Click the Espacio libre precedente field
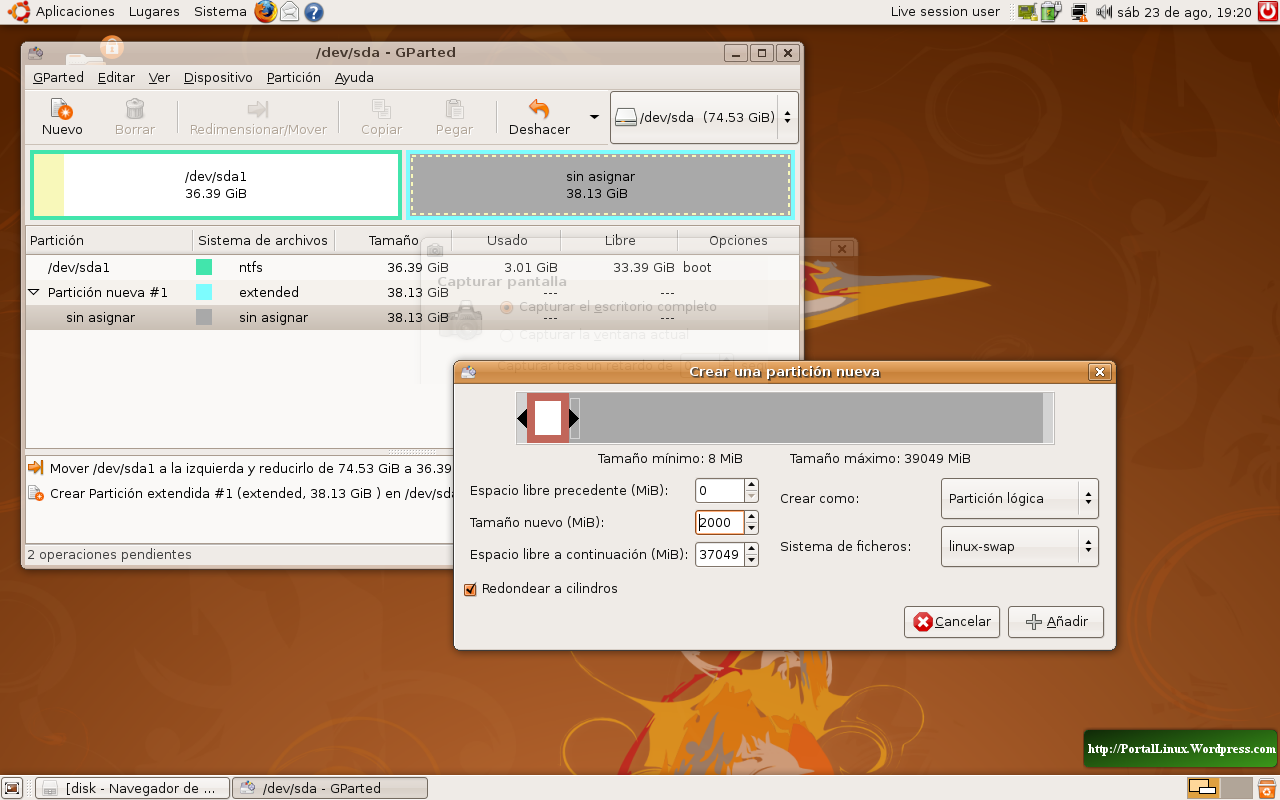Image resolution: width=1280 pixels, height=800 pixels. 719,490
